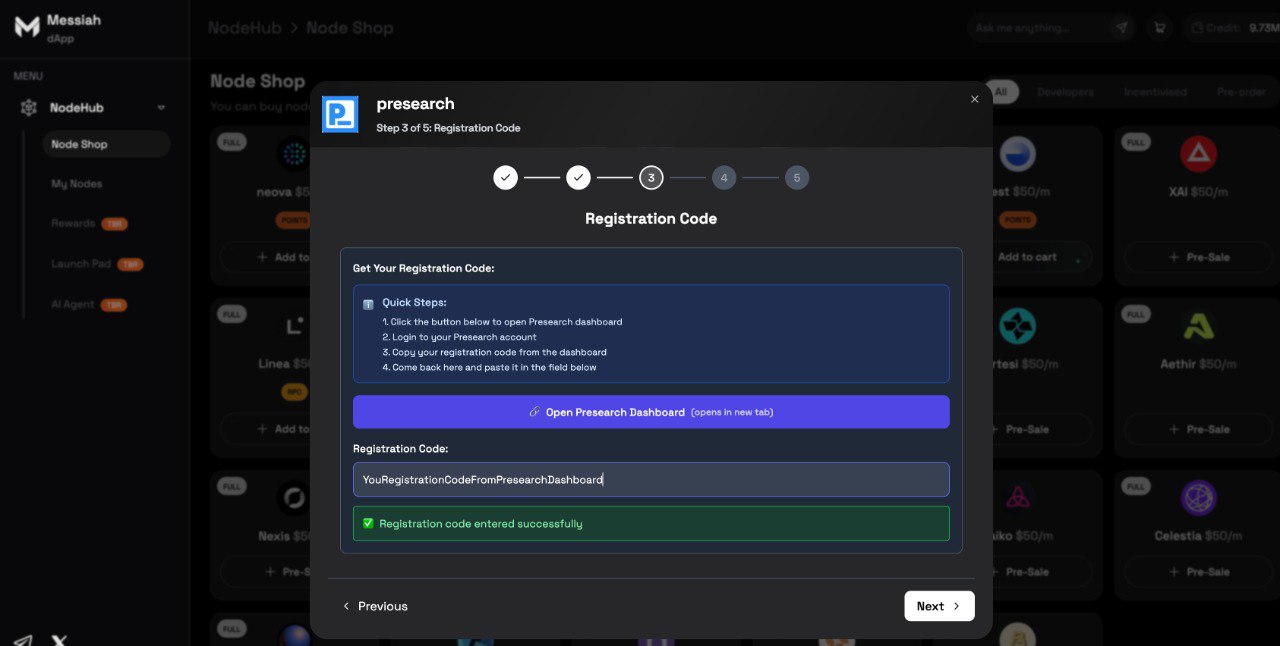Viewport: 1280px width, 646px height.
Task: Click the Cartesi node logo
Action: coord(1017,326)
